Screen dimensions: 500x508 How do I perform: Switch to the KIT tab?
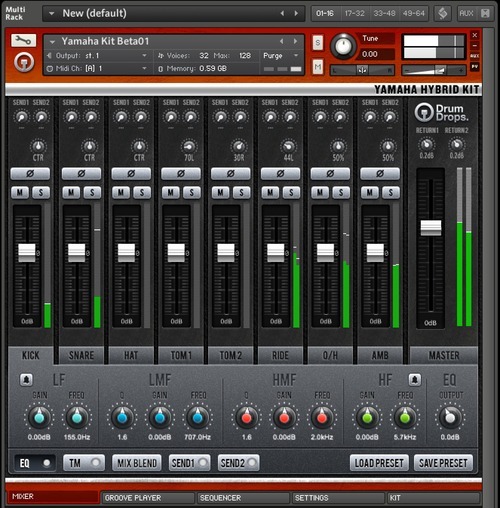point(433,498)
